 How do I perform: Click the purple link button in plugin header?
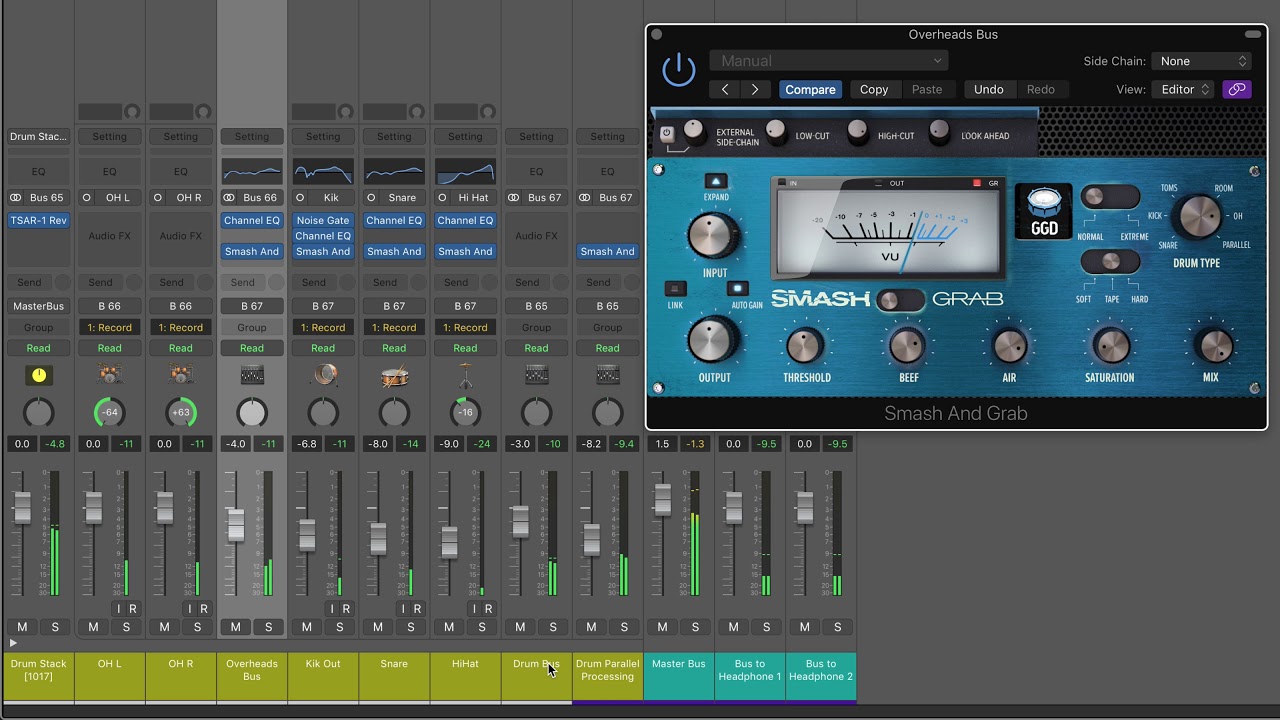pyautogui.click(x=1237, y=90)
